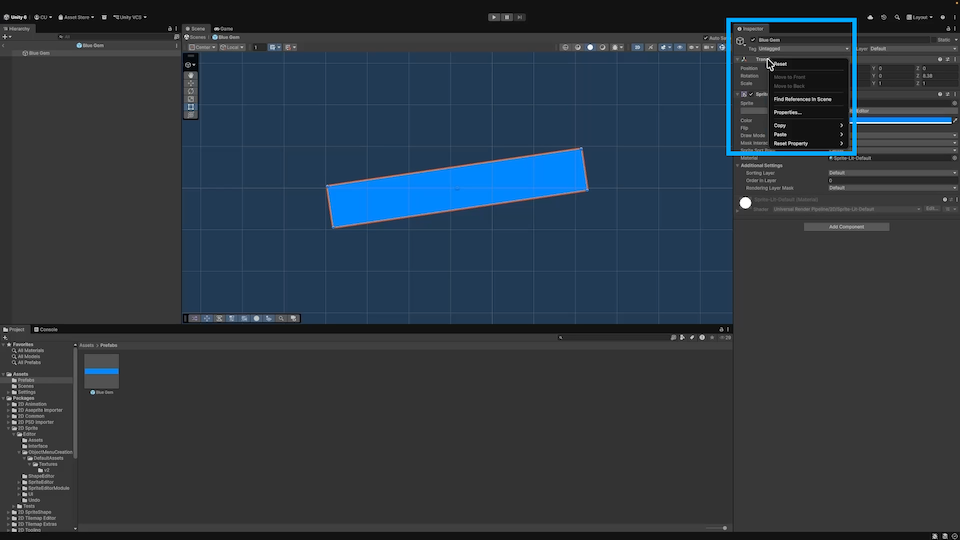Open the Material object picker circle
960x540 pixels.
click(954, 158)
